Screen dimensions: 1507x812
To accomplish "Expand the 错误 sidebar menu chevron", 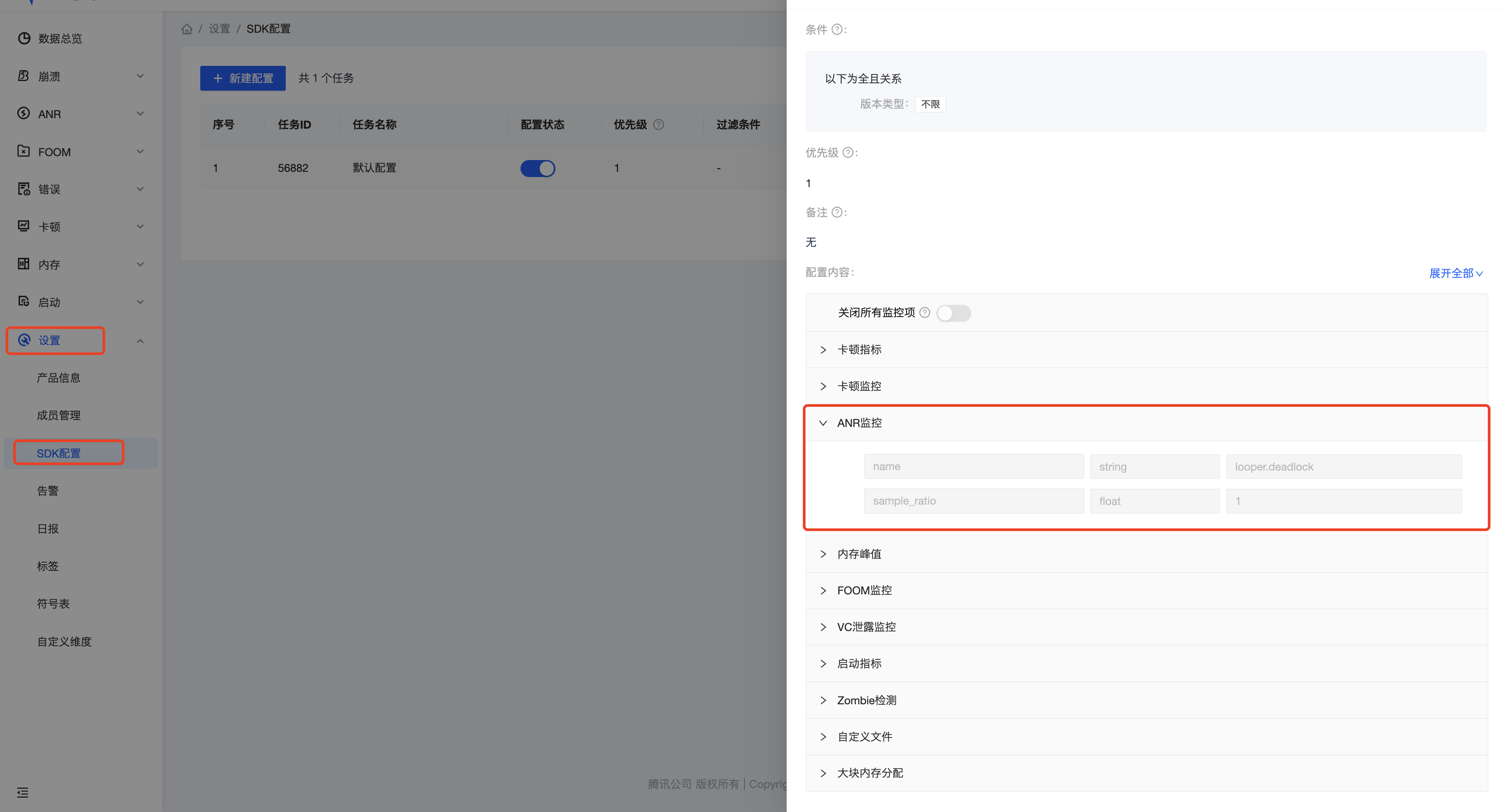I will (x=140, y=189).
